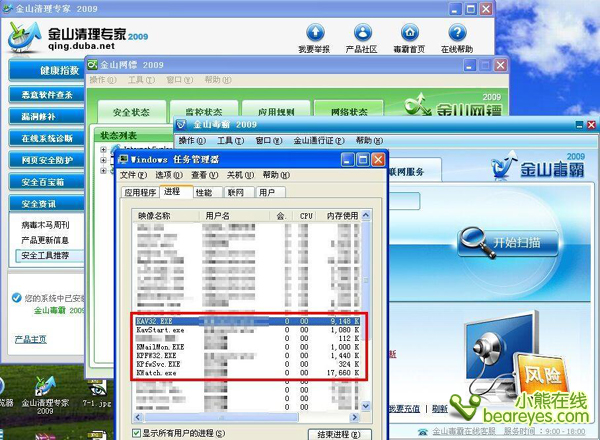Select 病毒木马周刊 under 安全资讯
The image size is (600, 440).
[45, 225]
